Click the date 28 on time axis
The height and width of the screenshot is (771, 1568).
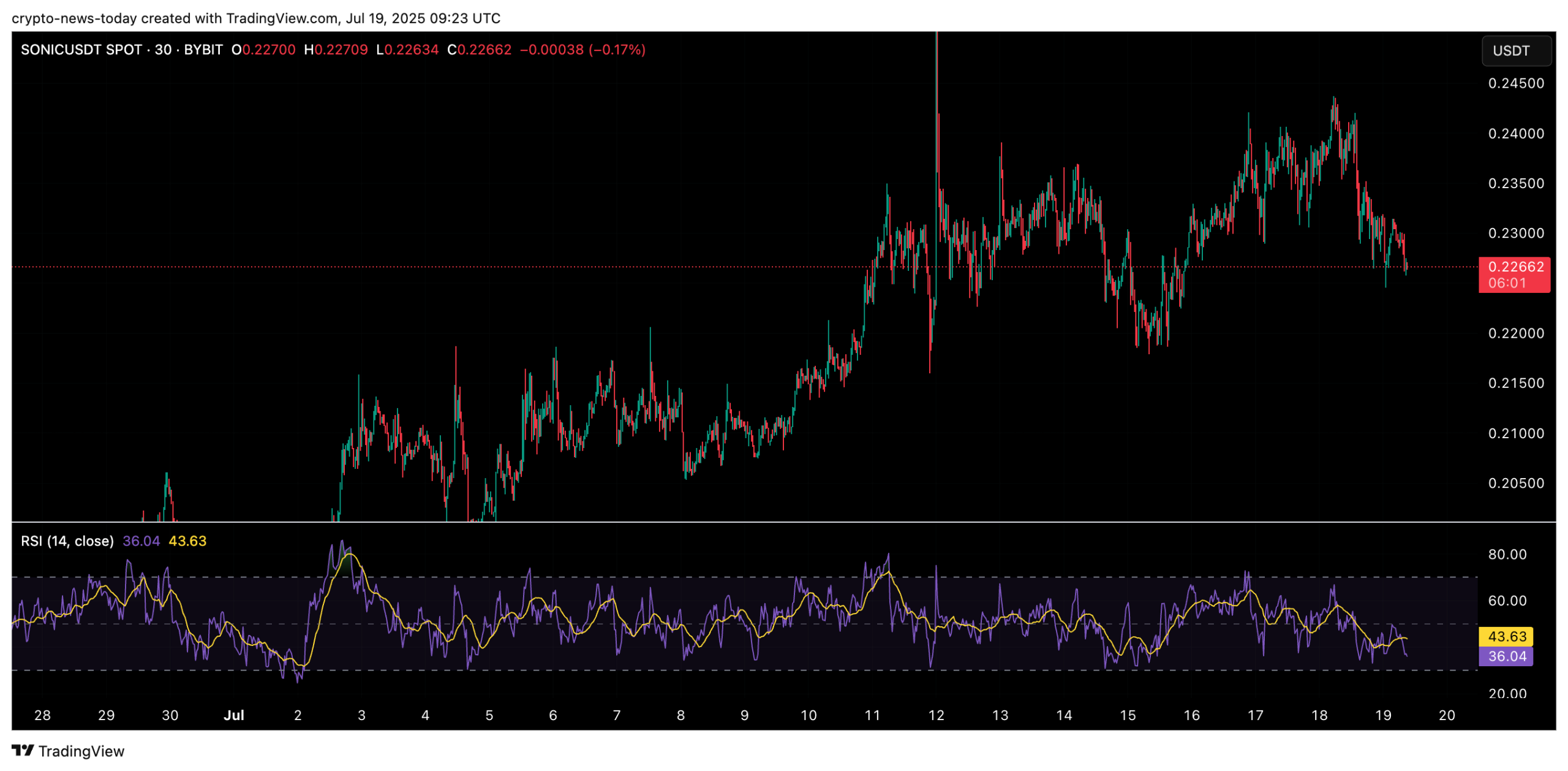[42, 715]
